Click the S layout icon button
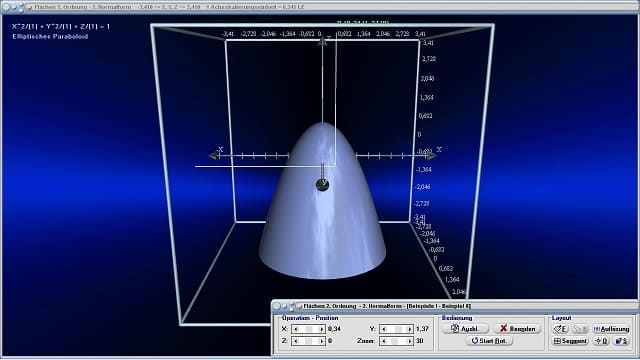640x360 pixels. point(622,341)
